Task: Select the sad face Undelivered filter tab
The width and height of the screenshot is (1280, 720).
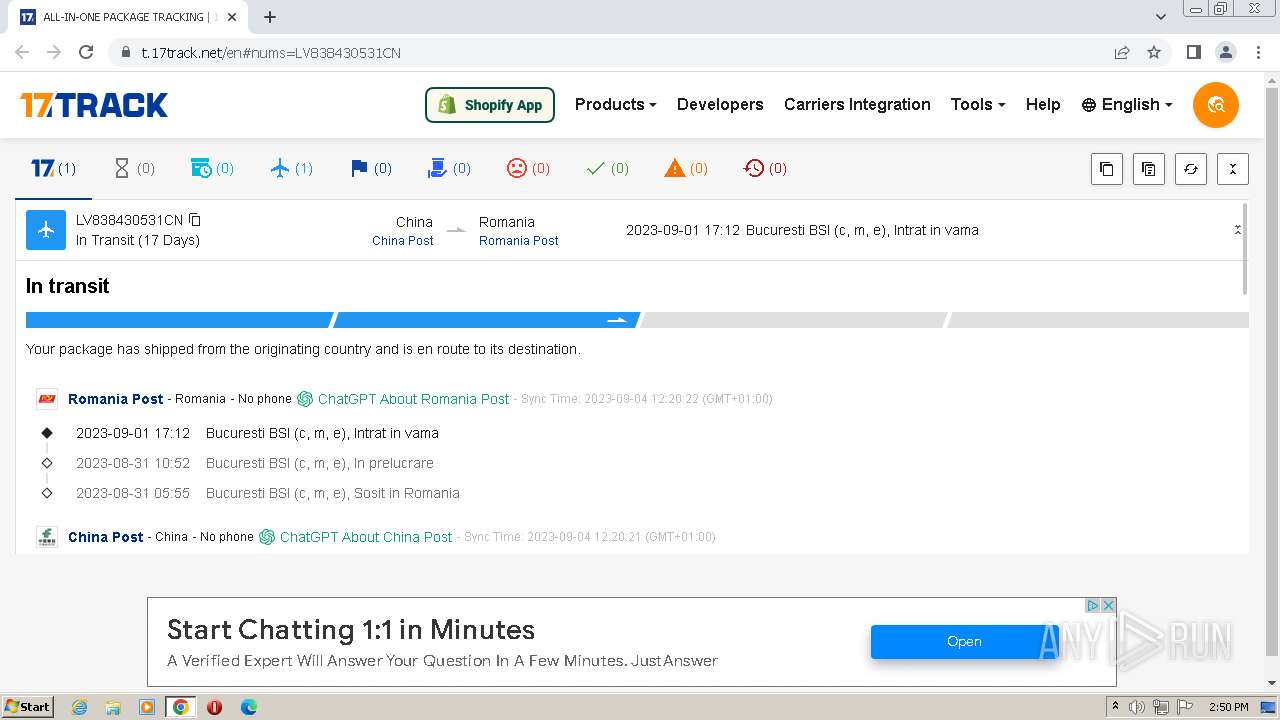Action: (x=528, y=168)
